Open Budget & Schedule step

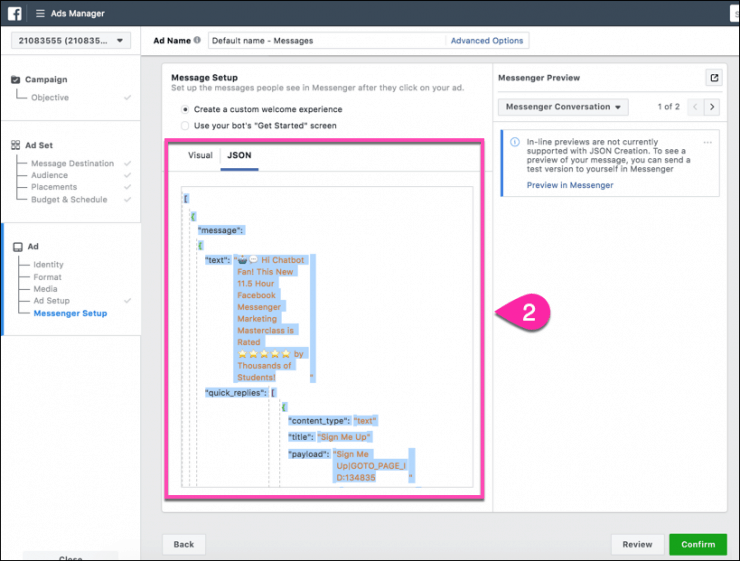coord(69,200)
